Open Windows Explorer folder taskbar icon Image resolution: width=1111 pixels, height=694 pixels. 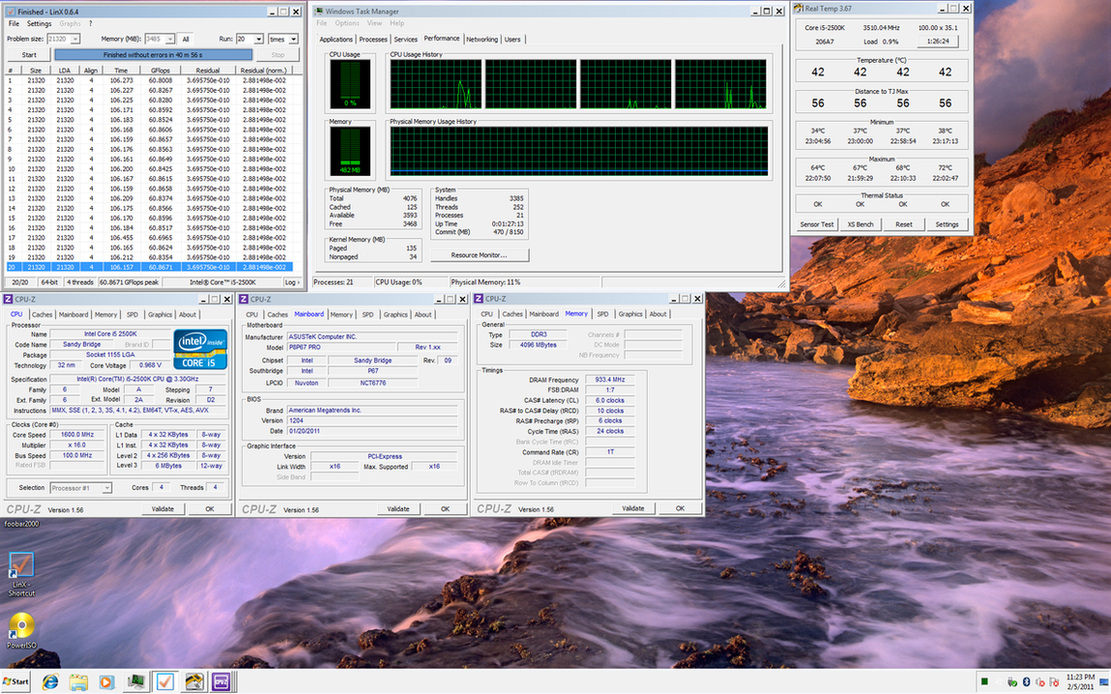[78, 681]
